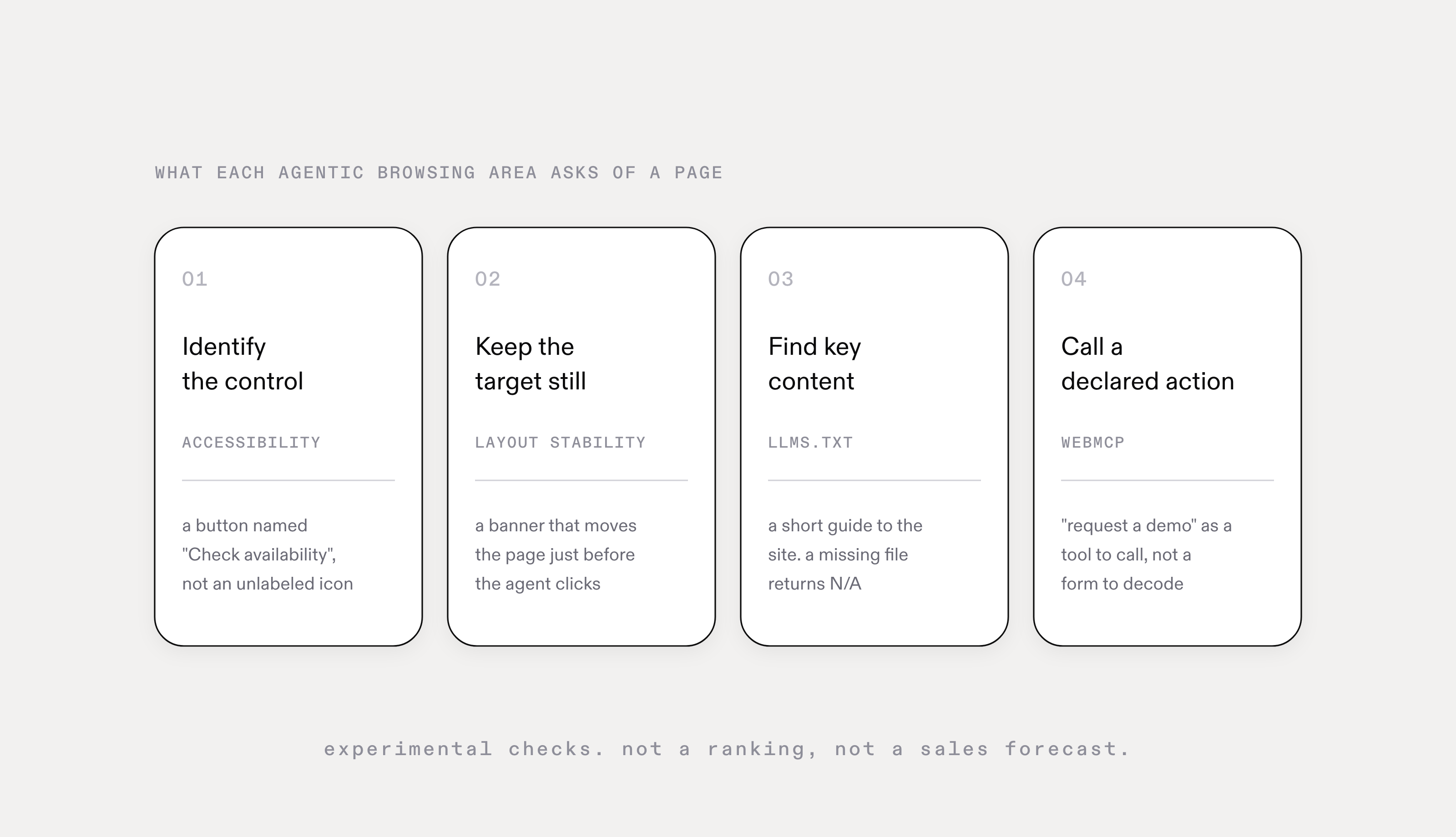Click card number 02
This screenshot has height=837, width=1456.
coord(487,279)
